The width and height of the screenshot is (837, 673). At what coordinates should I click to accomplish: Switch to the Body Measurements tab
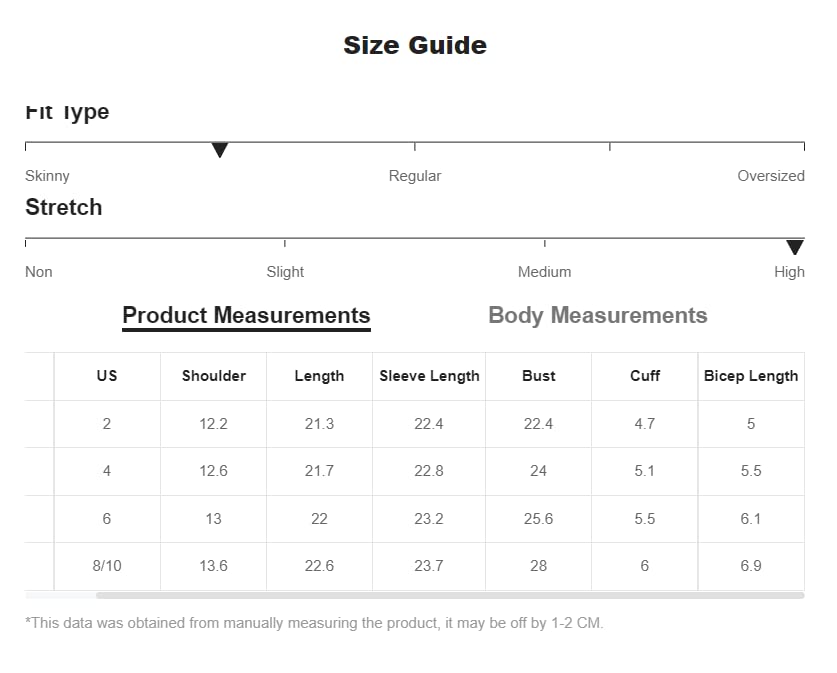point(597,315)
